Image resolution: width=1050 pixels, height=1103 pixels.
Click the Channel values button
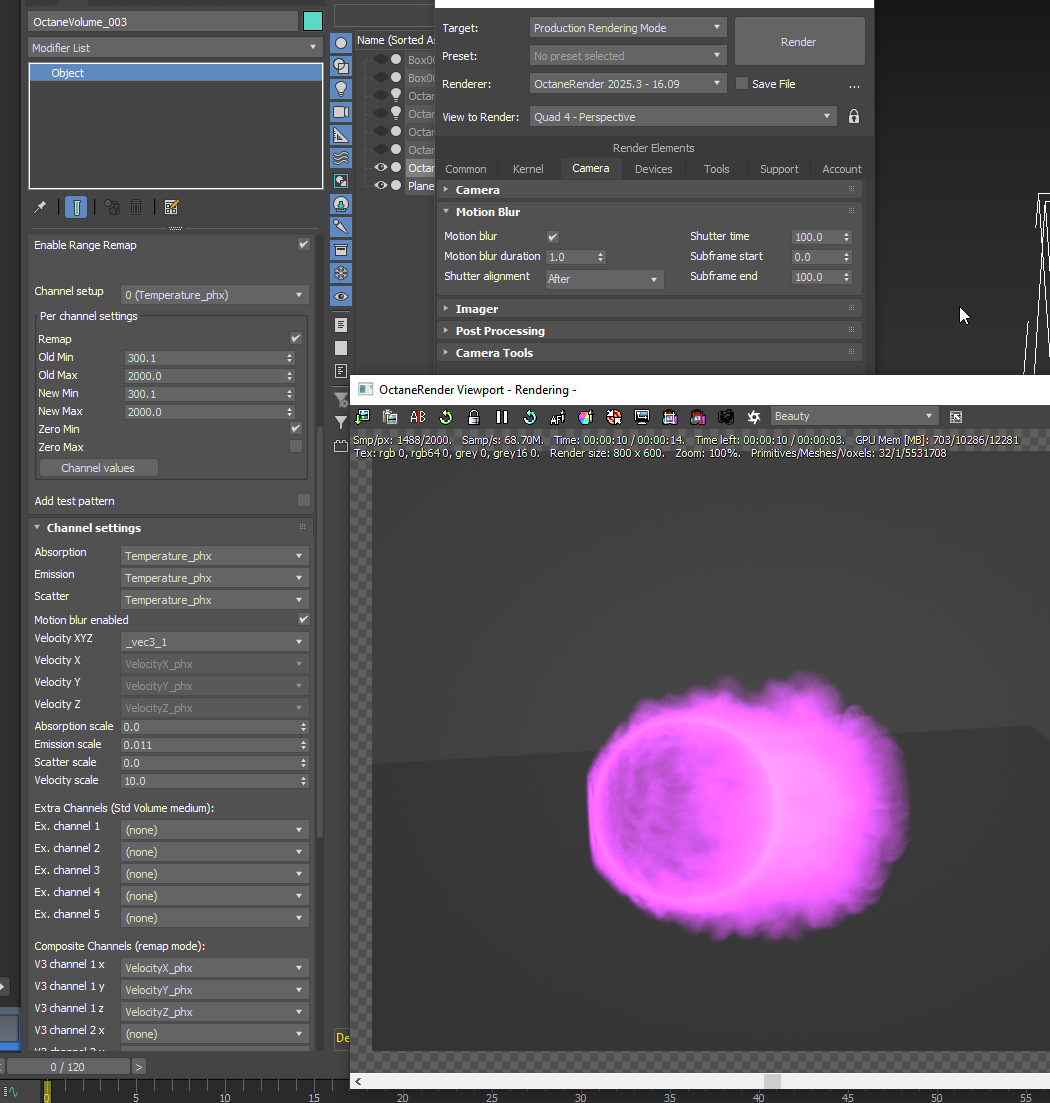coord(98,468)
